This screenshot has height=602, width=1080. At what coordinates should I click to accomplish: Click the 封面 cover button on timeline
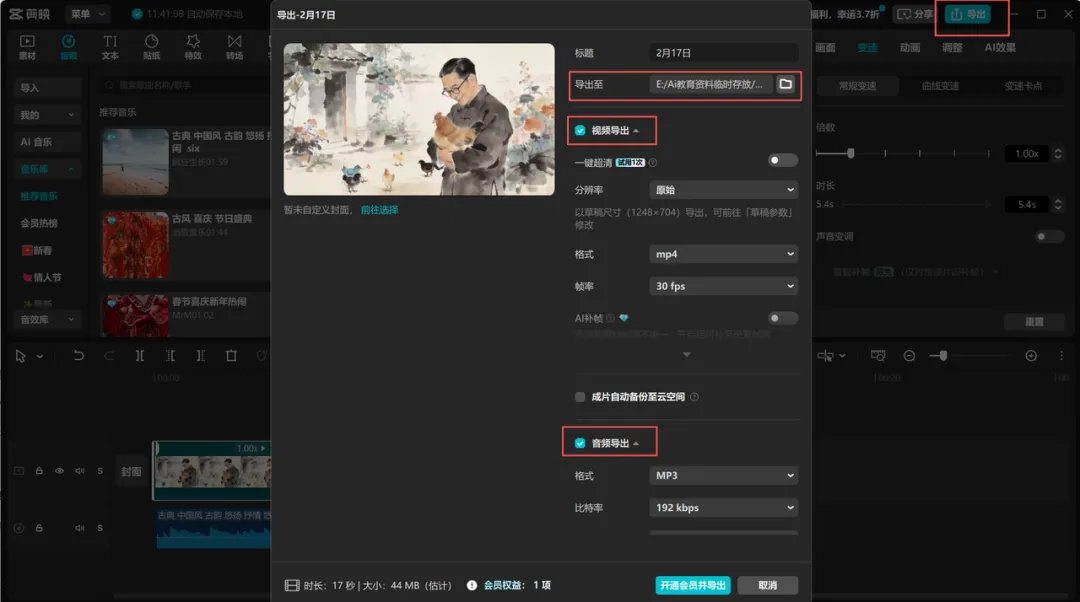point(131,471)
